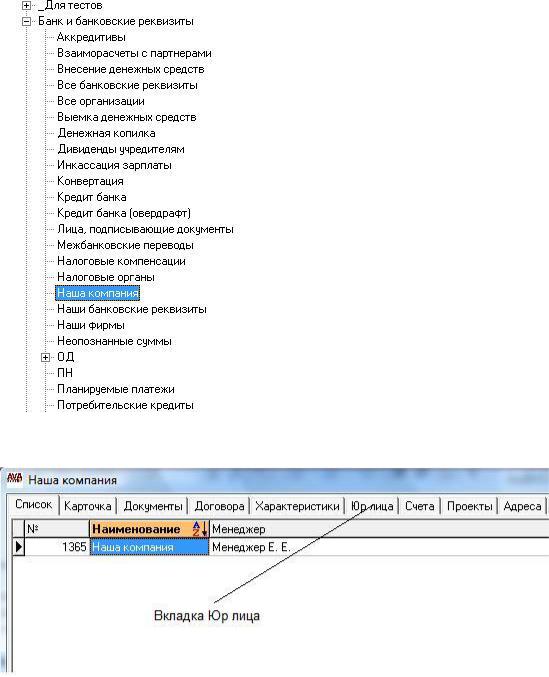Open Налоговые органы item

pos(106,277)
